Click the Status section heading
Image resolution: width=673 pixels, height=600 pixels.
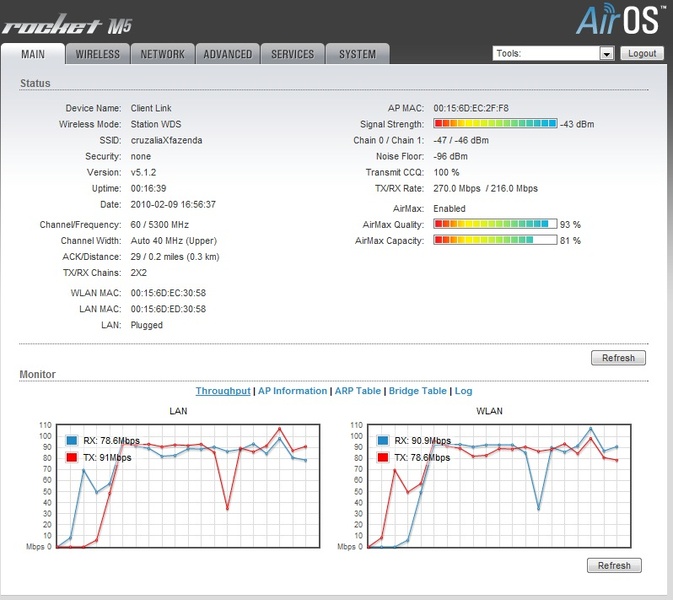(x=35, y=83)
